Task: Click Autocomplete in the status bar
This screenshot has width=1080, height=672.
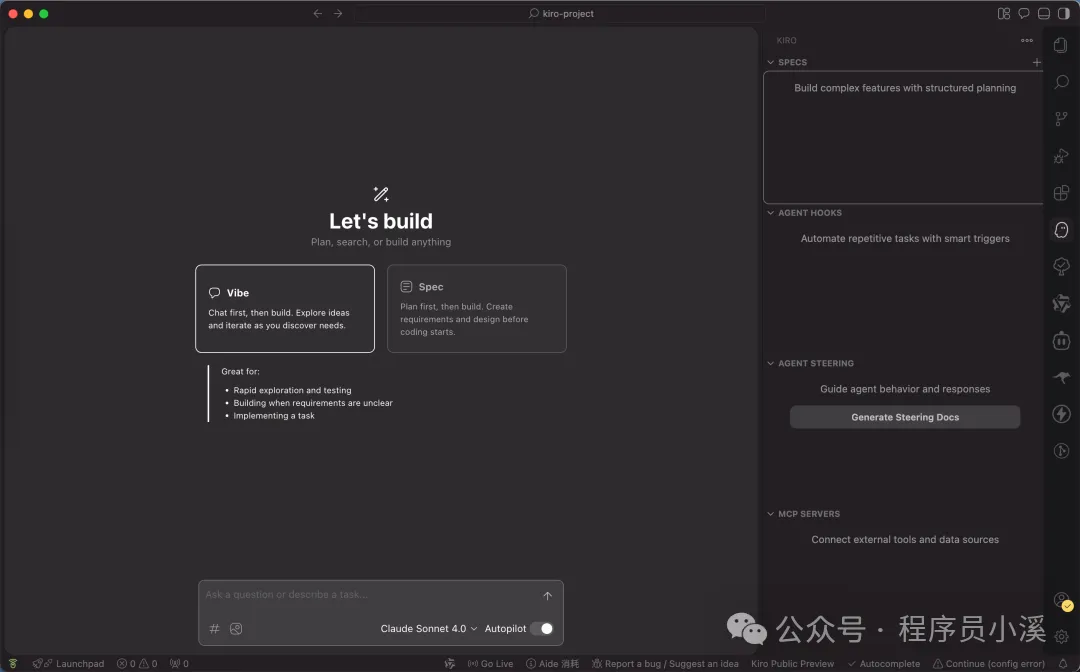Action: pyautogui.click(x=884, y=664)
